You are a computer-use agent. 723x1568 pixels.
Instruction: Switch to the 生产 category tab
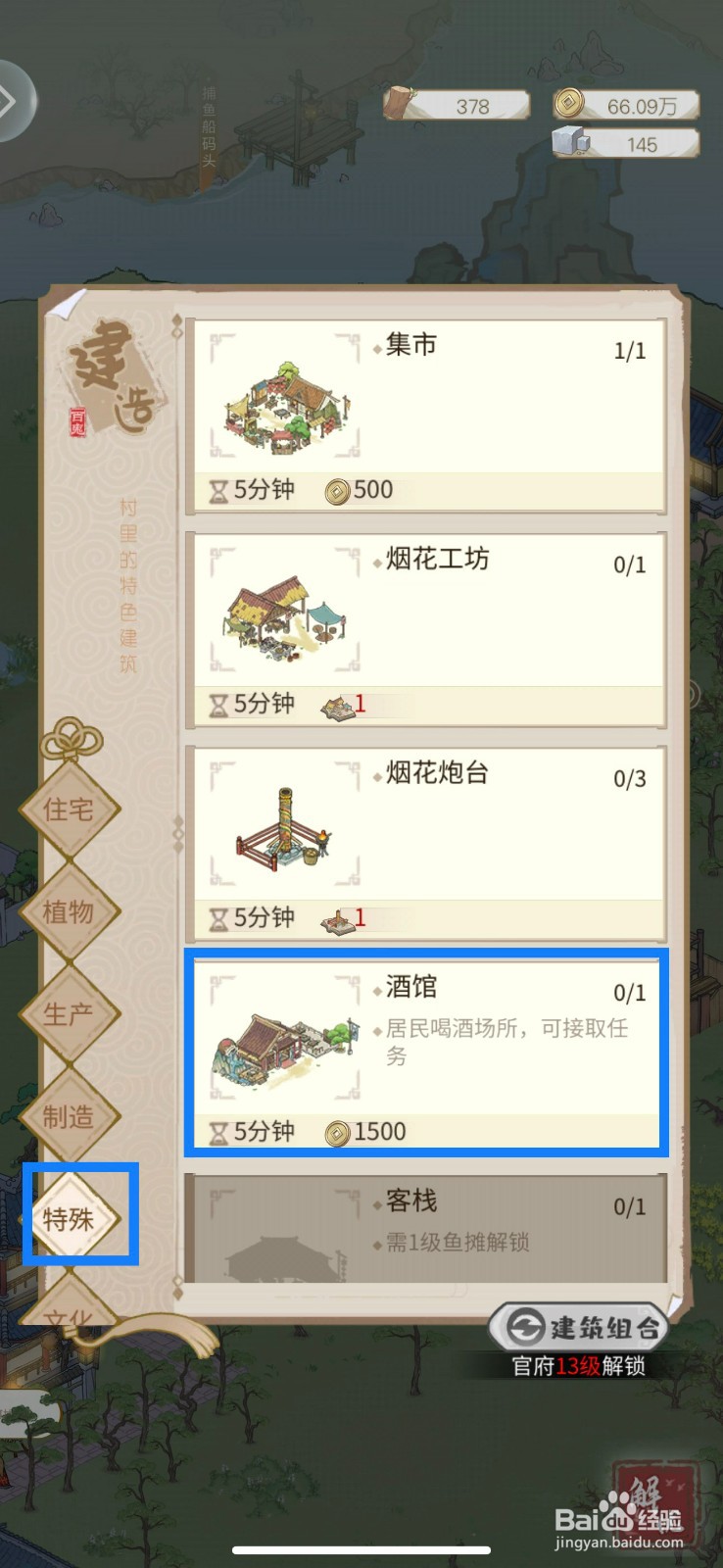pyautogui.click(x=69, y=1014)
